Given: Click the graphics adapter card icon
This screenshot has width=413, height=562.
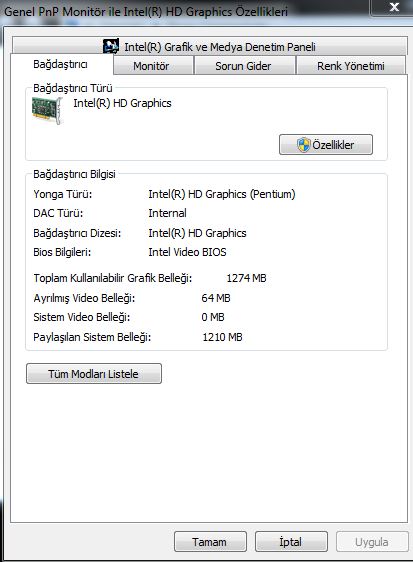Looking at the screenshot, I should [x=48, y=110].
